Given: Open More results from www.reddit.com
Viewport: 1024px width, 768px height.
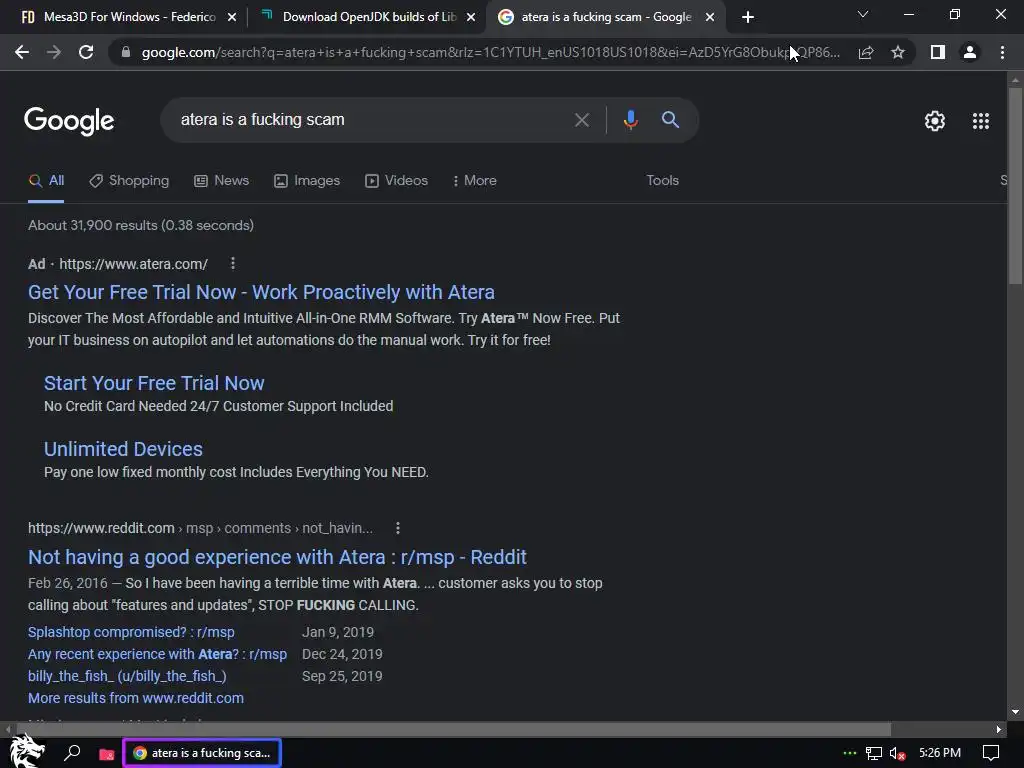Looking at the screenshot, I should pos(136,698).
